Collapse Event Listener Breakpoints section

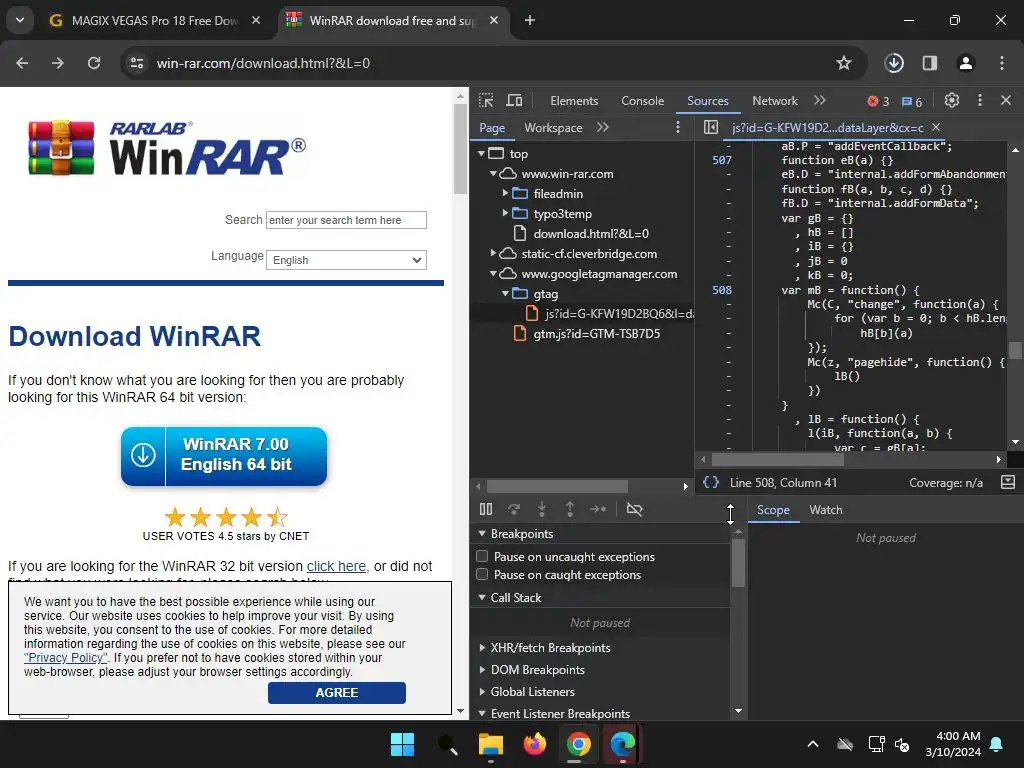click(x=482, y=714)
